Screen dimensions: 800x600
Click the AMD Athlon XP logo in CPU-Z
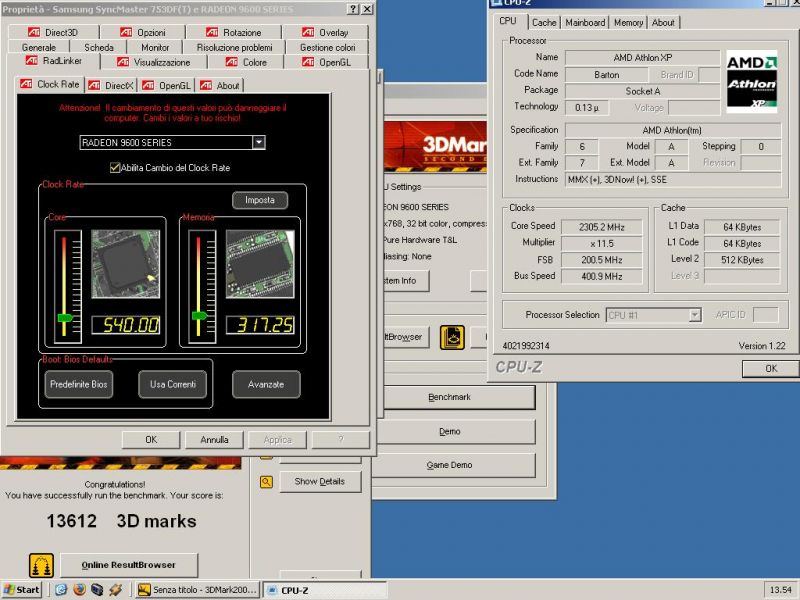(752, 81)
